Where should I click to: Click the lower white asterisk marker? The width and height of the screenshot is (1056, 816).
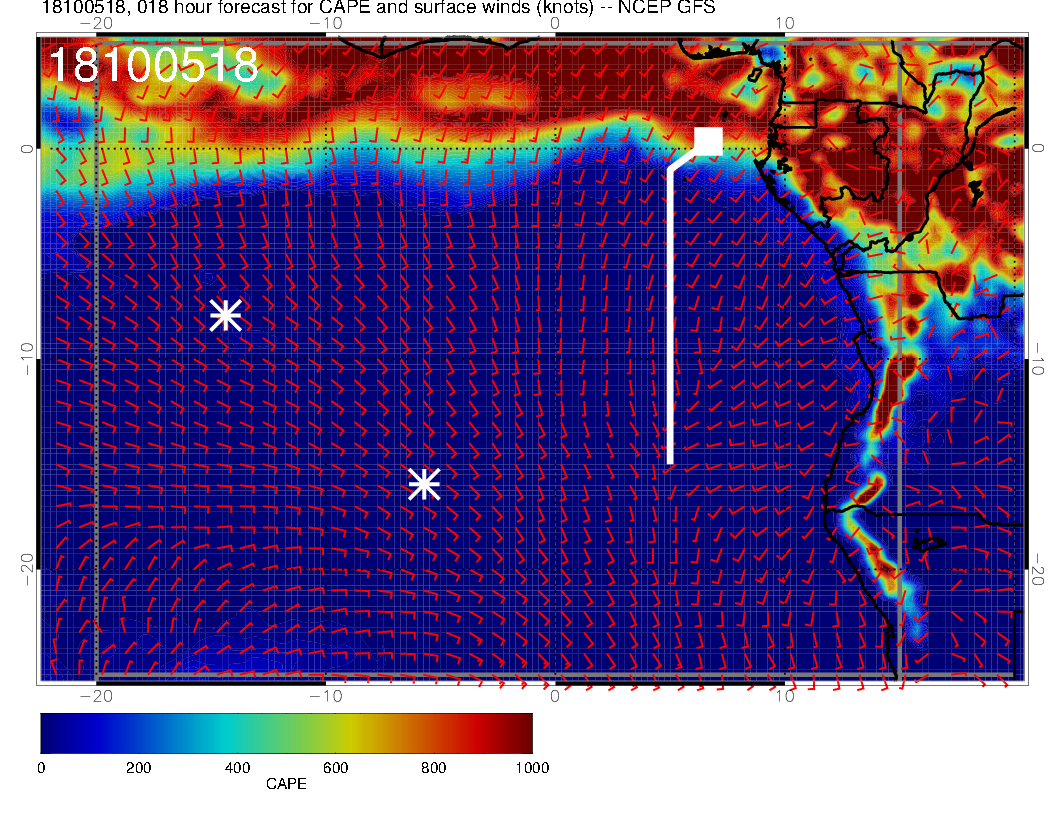(424, 484)
